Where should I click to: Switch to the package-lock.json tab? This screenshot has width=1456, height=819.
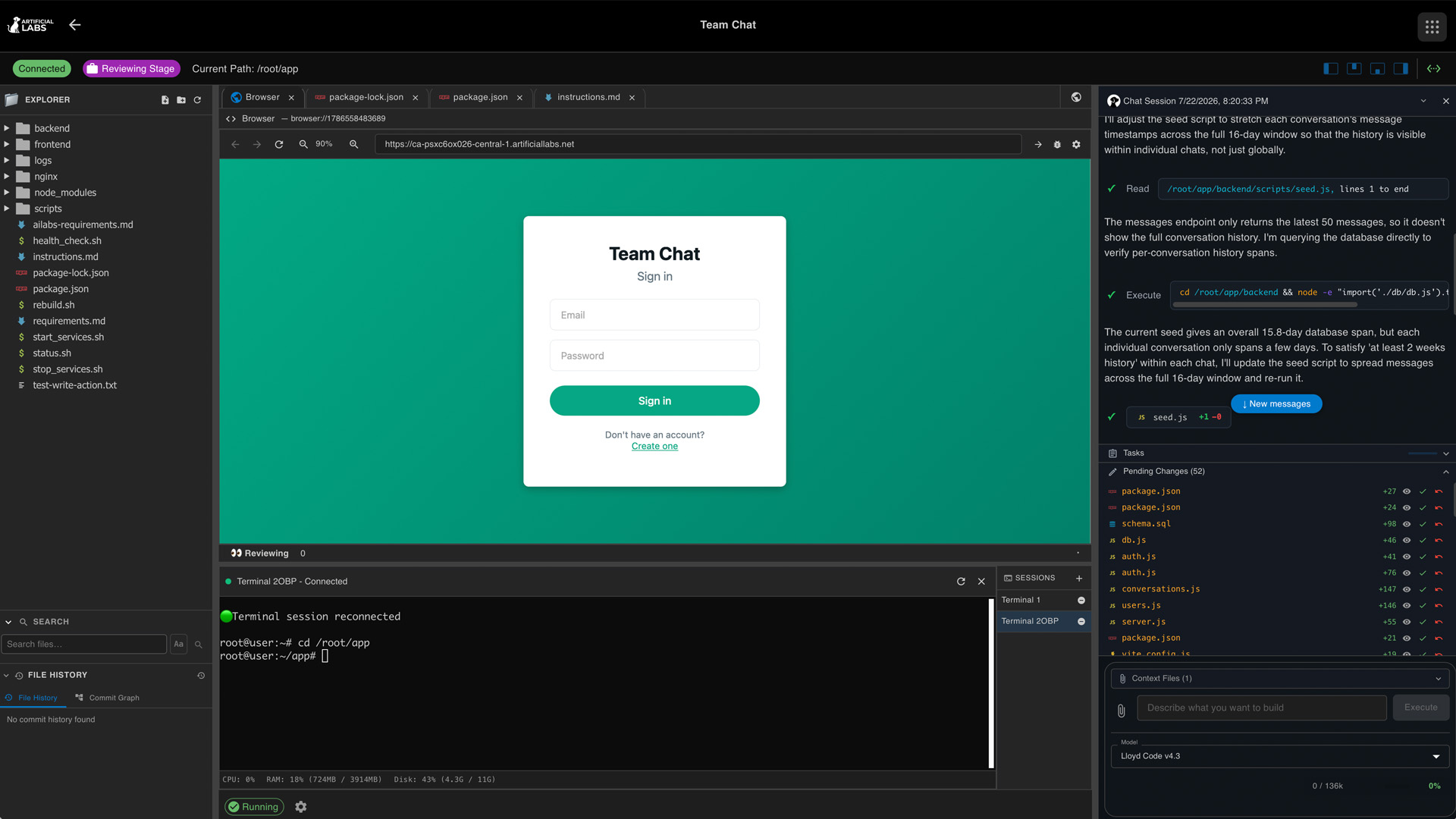pyautogui.click(x=366, y=97)
